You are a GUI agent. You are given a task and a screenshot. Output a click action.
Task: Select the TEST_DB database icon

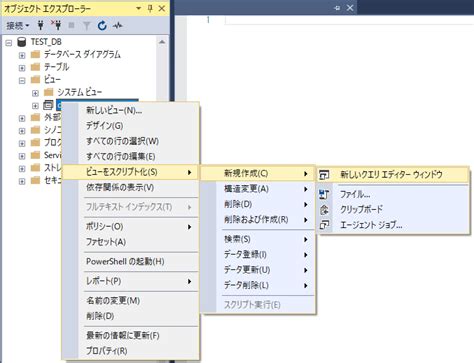point(22,42)
